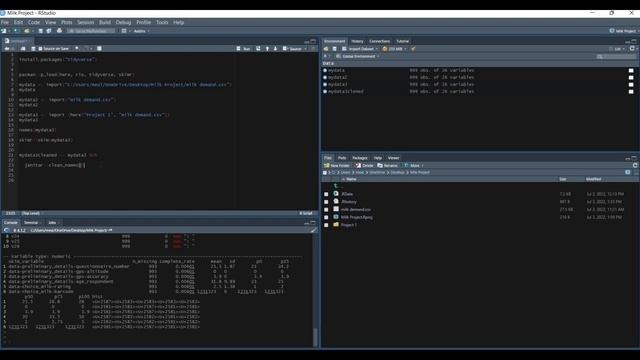Screen dimensions: 640x360
Task: Click the open file folder icon
Action: coord(27,31)
